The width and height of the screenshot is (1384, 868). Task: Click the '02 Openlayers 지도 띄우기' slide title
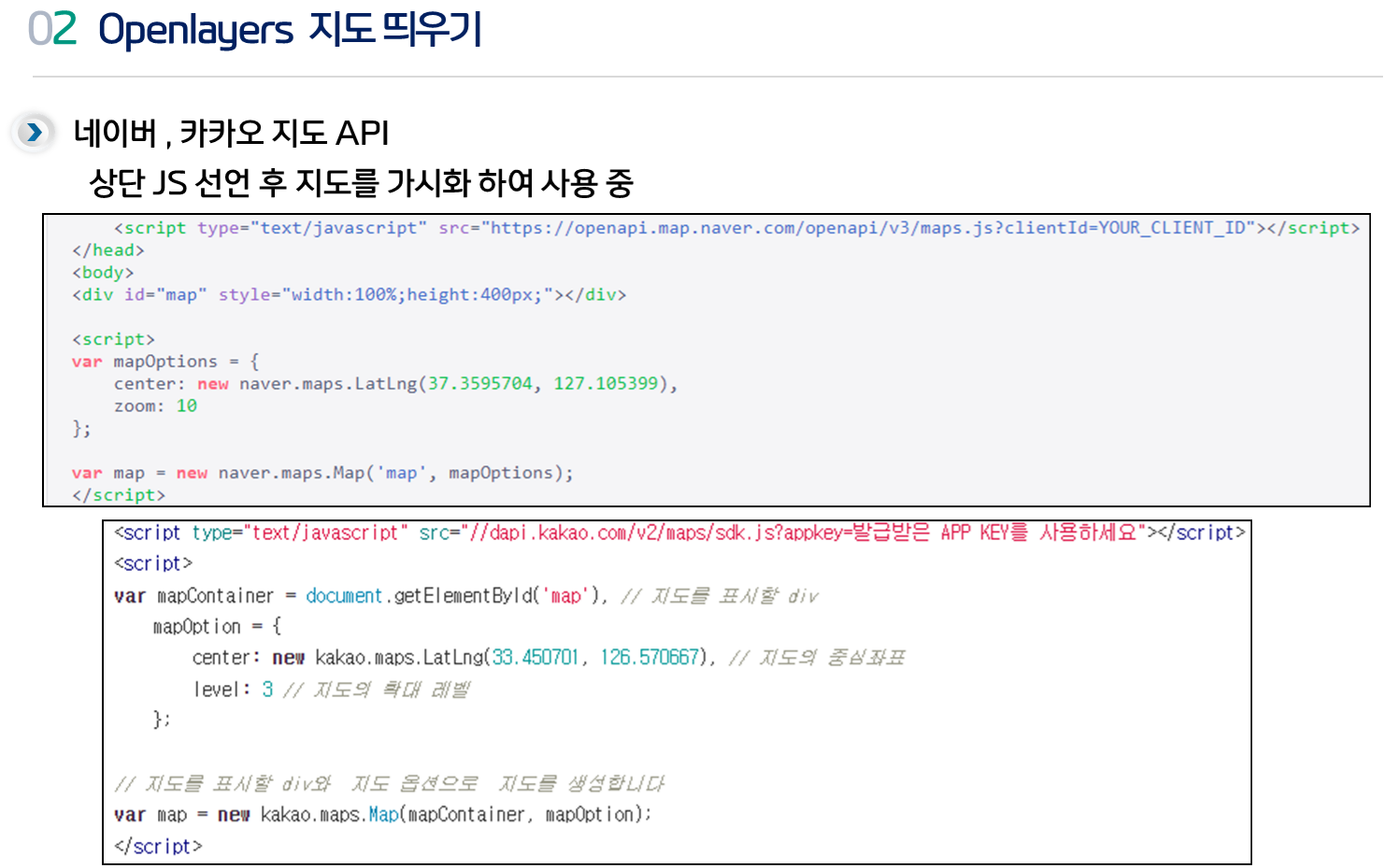tap(254, 30)
